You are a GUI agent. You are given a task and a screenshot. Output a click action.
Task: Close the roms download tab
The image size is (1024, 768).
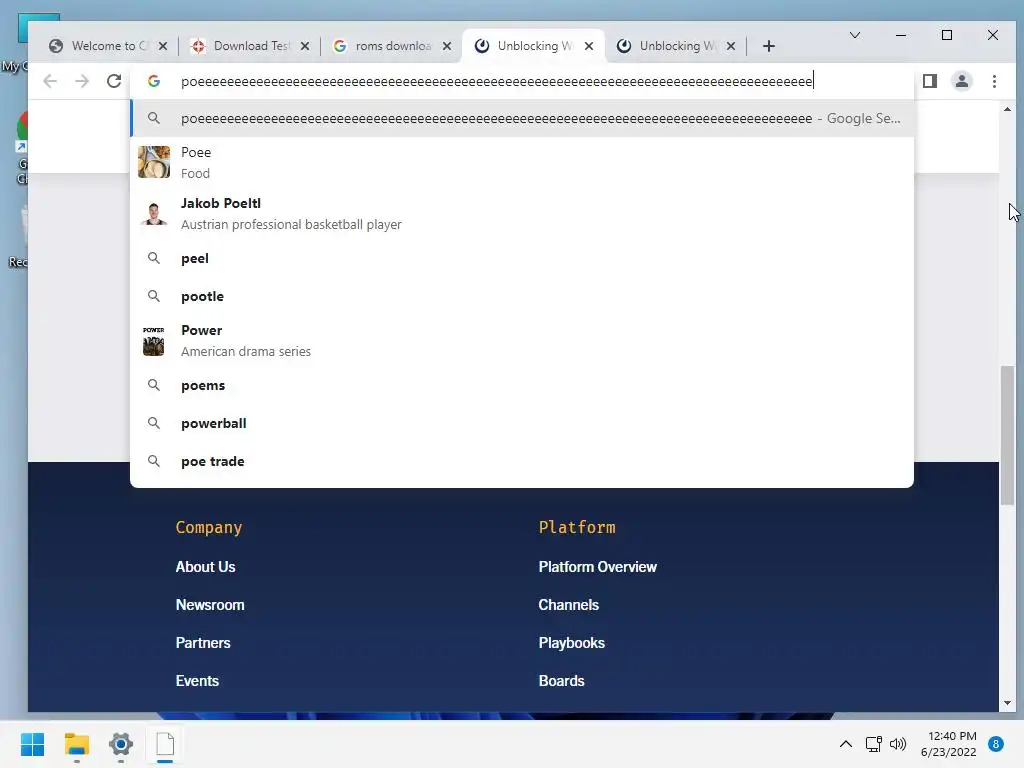click(x=447, y=46)
